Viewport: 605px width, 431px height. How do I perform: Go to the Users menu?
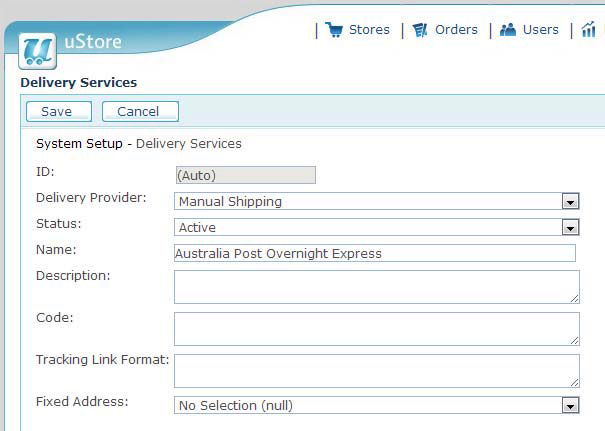click(x=541, y=30)
